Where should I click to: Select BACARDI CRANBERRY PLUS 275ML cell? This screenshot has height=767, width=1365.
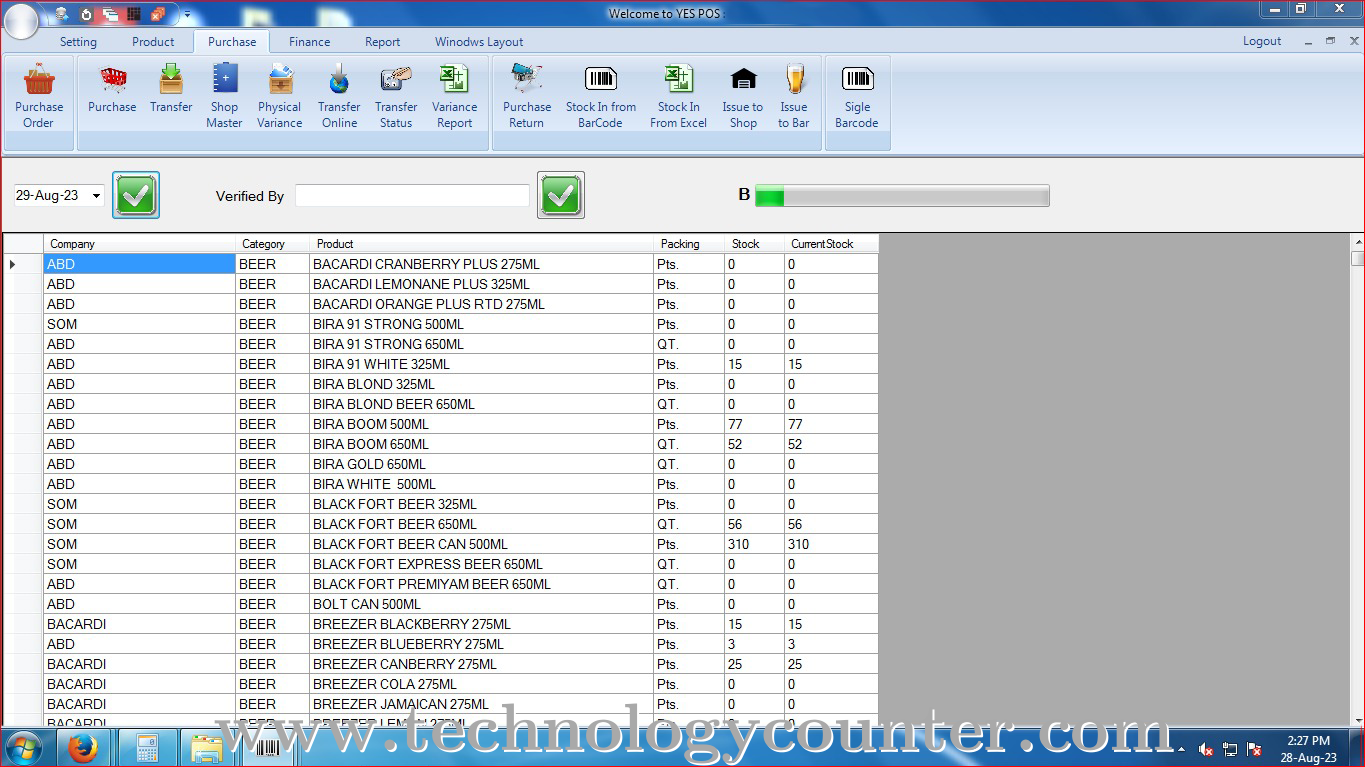tap(482, 264)
